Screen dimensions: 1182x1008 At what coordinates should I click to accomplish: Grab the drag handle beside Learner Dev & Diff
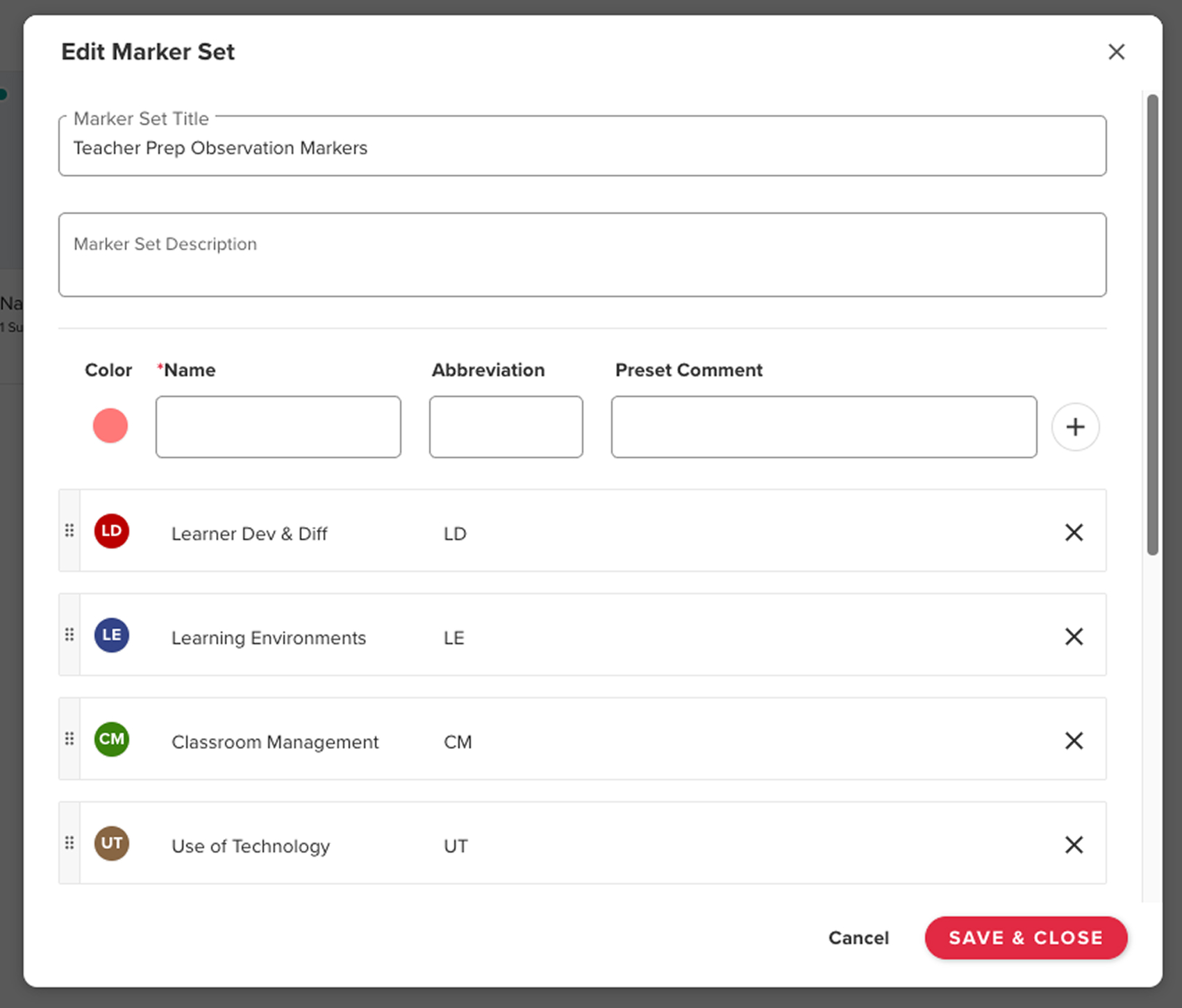(69, 531)
